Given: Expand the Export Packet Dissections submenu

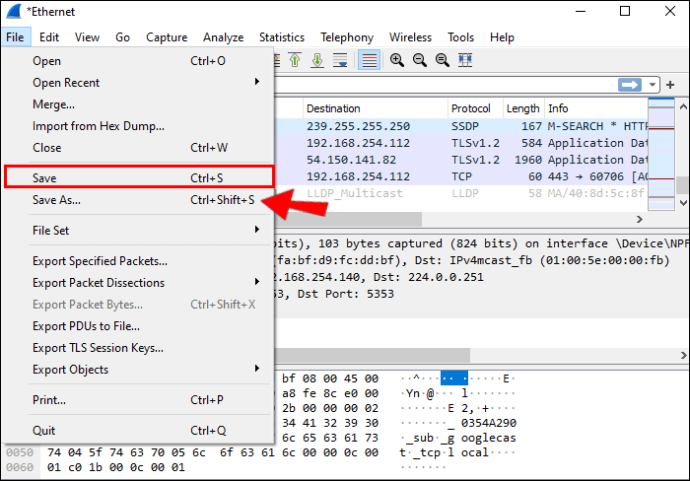Looking at the screenshot, I should pyautogui.click(x=139, y=283).
